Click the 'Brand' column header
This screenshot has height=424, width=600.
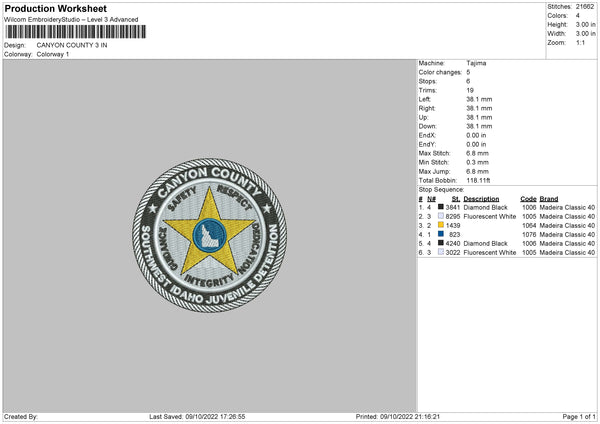[549, 199]
